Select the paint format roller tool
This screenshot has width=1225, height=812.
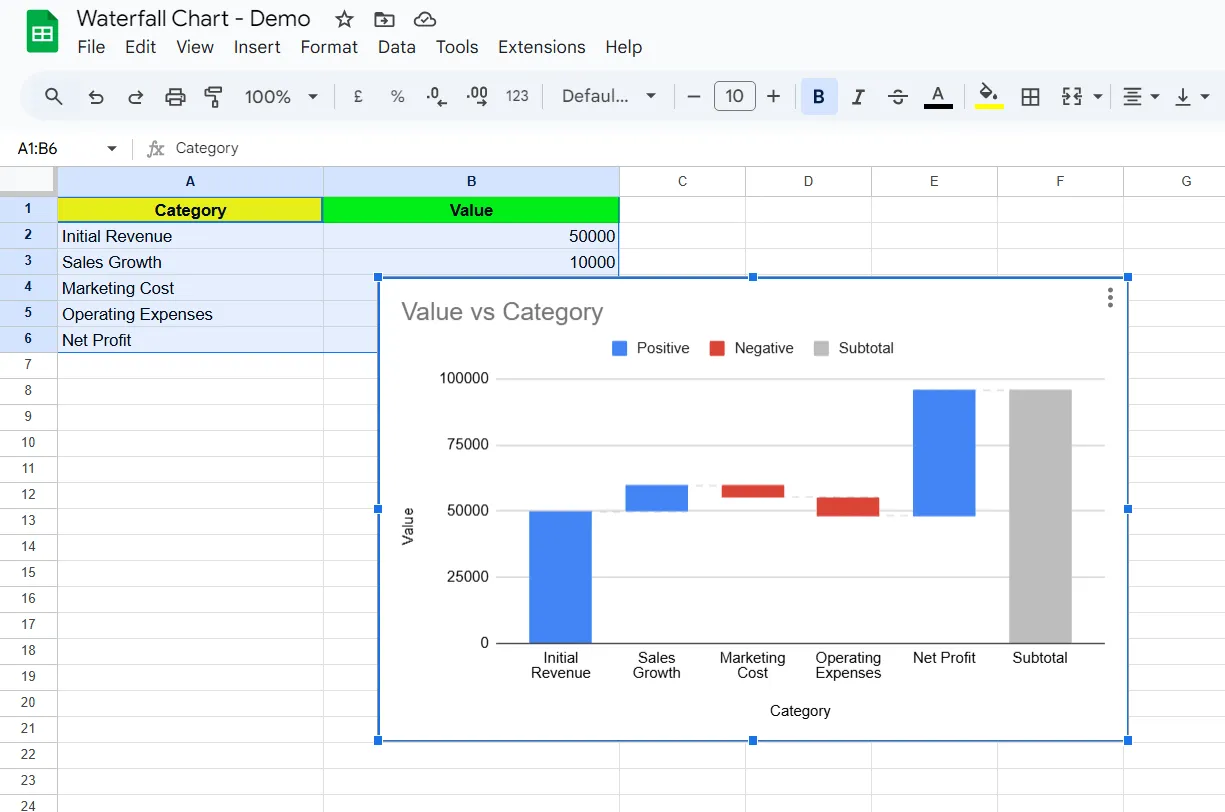[213, 97]
